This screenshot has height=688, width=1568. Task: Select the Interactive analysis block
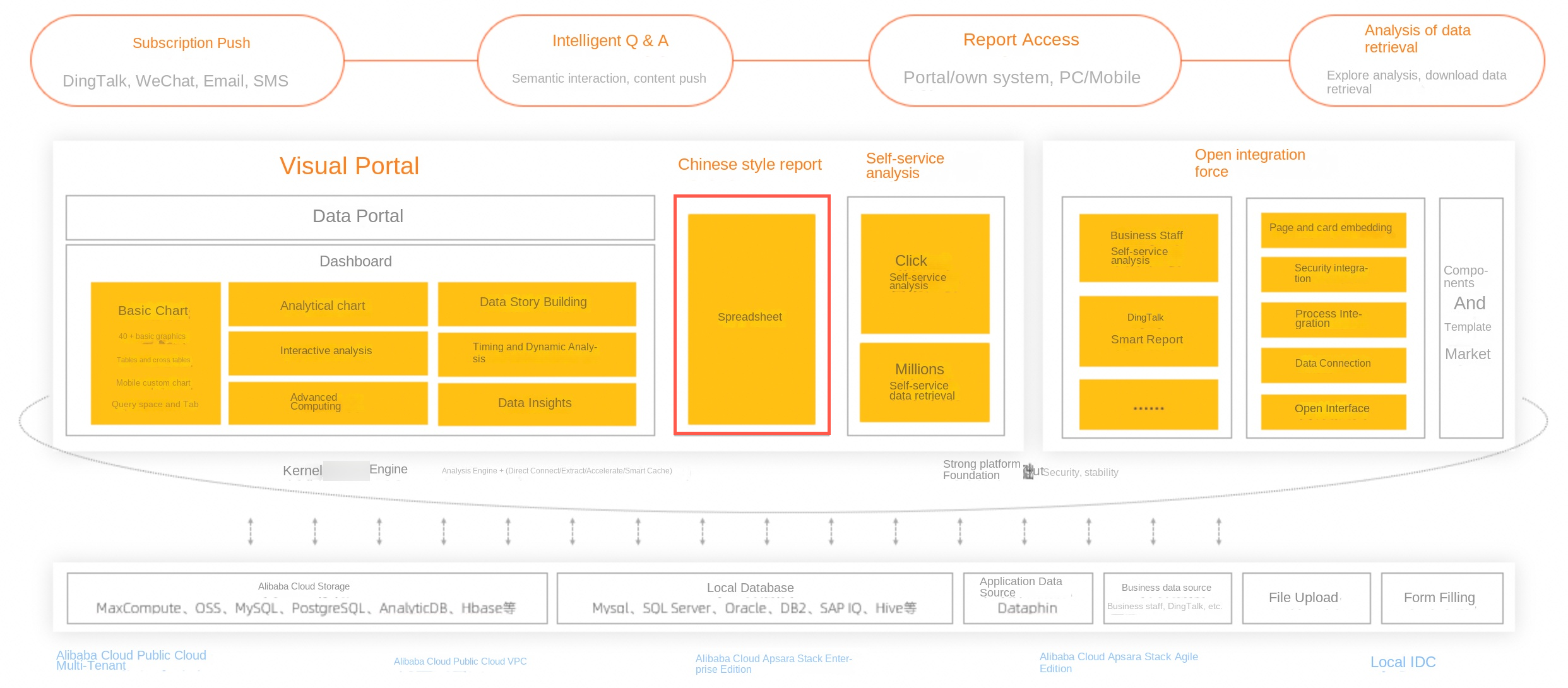click(327, 352)
